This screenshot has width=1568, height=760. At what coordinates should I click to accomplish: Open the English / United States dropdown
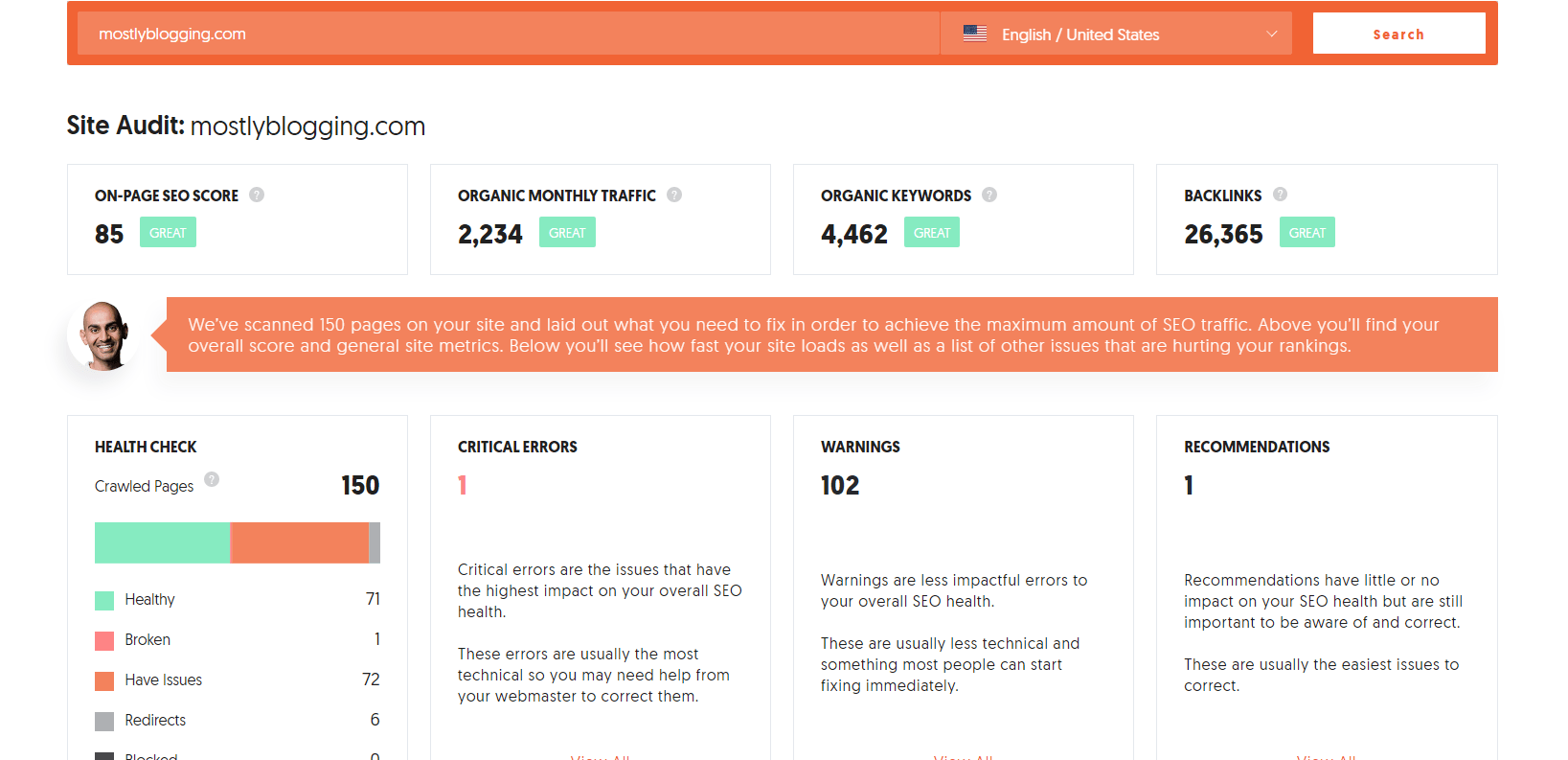point(1116,34)
